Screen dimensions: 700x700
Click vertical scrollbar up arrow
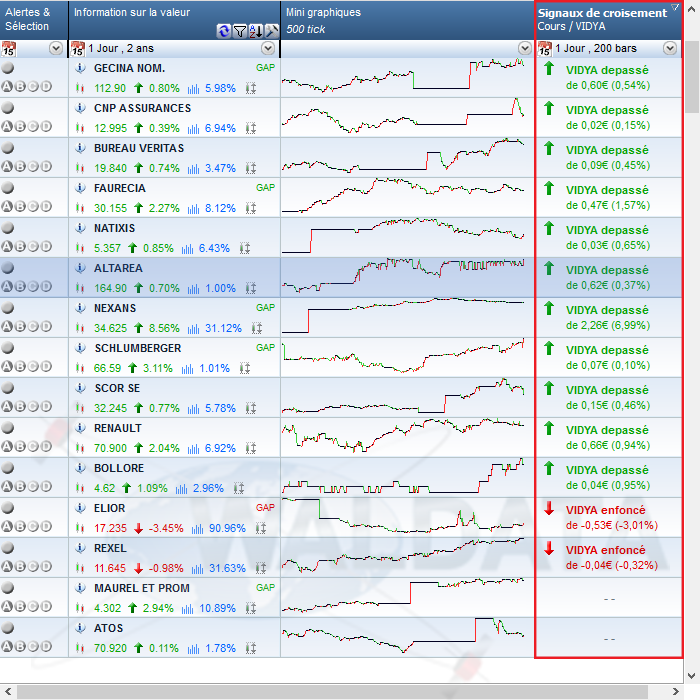point(692,9)
